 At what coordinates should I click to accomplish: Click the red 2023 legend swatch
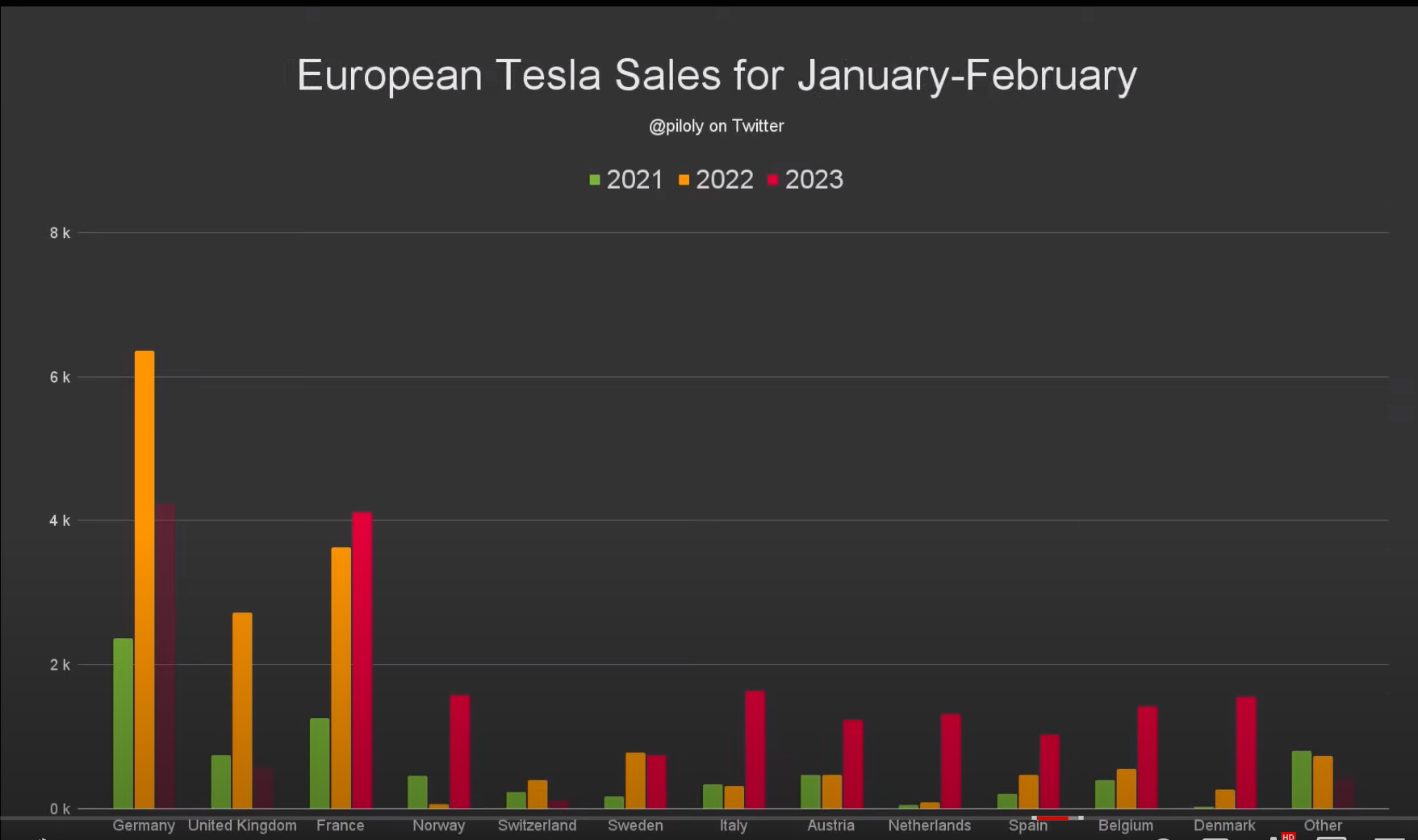click(x=773, y=180)
